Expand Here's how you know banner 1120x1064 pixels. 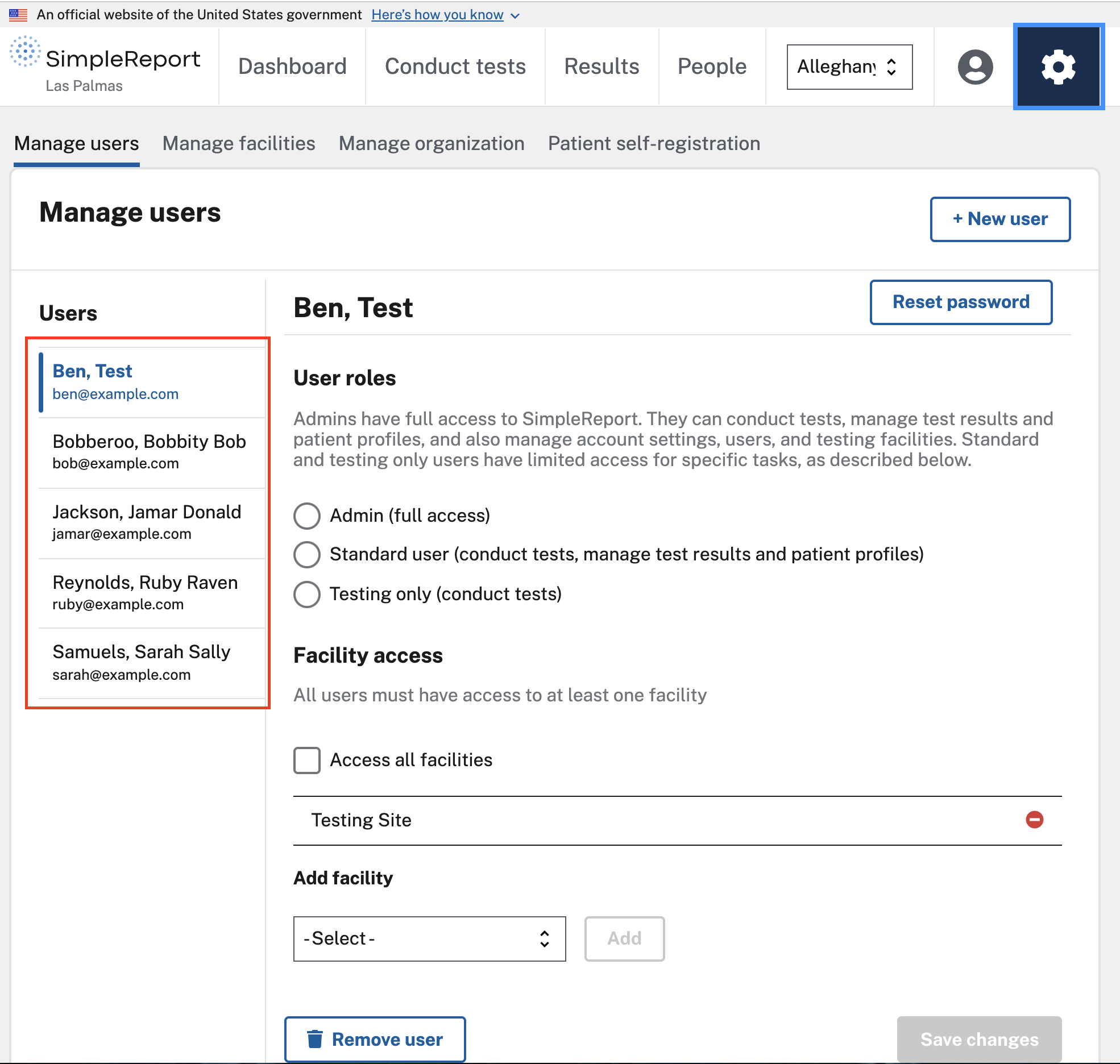(x=445, y=15)
